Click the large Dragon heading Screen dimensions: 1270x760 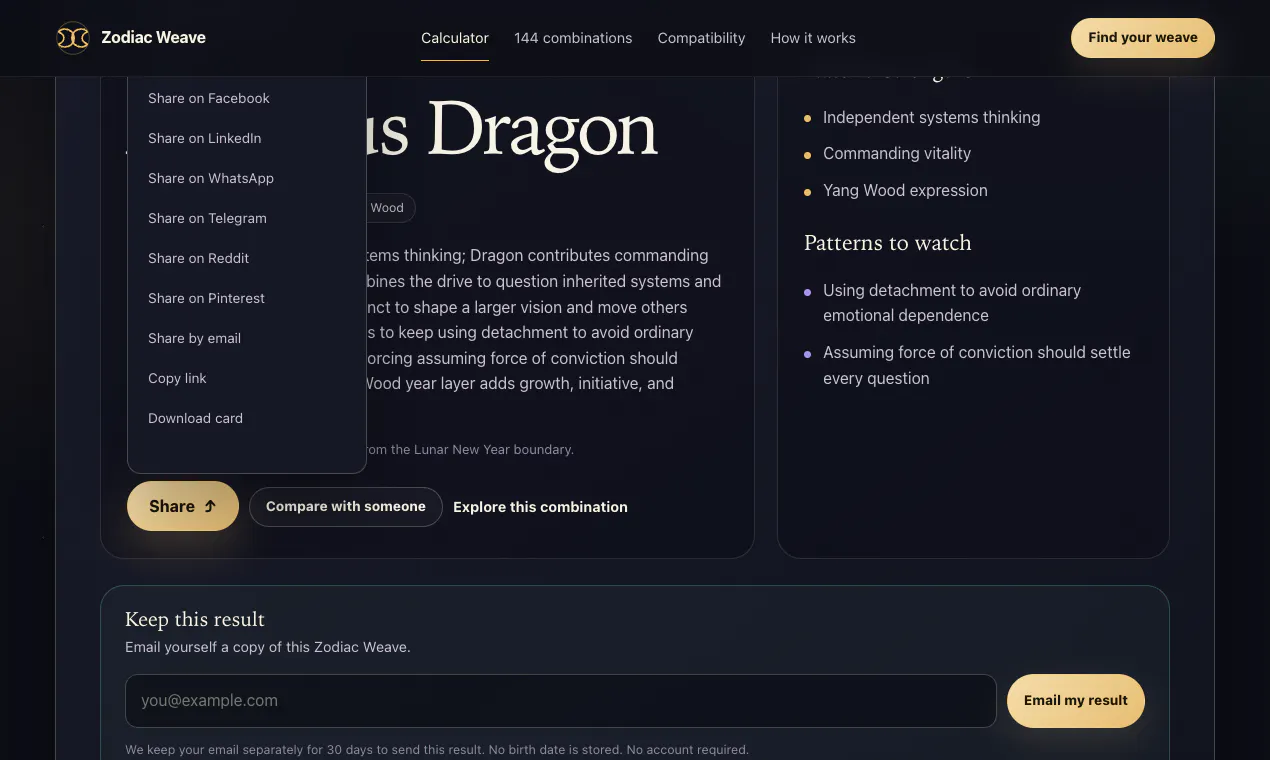[x=543, y=130]
